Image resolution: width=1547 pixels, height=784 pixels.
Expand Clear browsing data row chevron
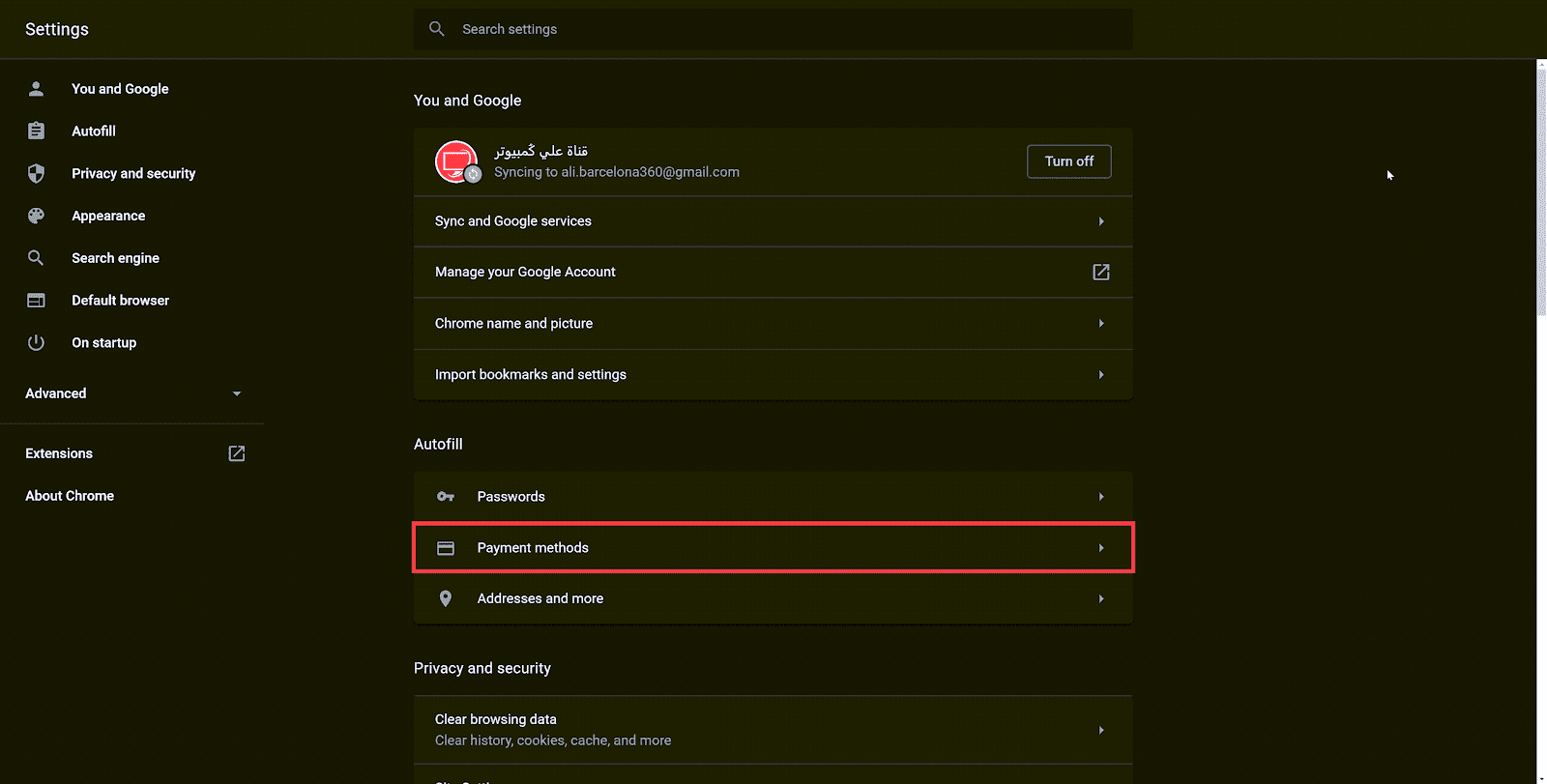click(x=1101, y=730)
